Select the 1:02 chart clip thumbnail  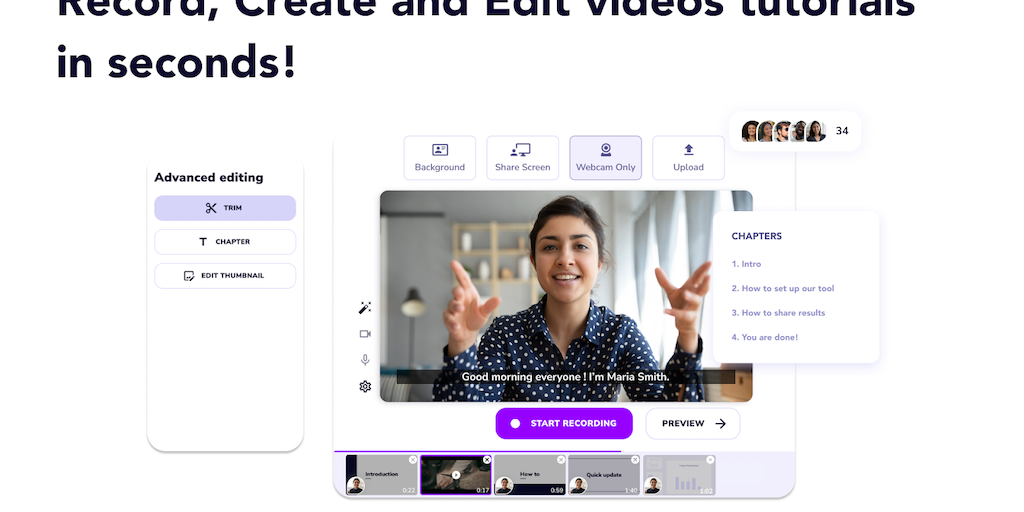pos(679,475)
